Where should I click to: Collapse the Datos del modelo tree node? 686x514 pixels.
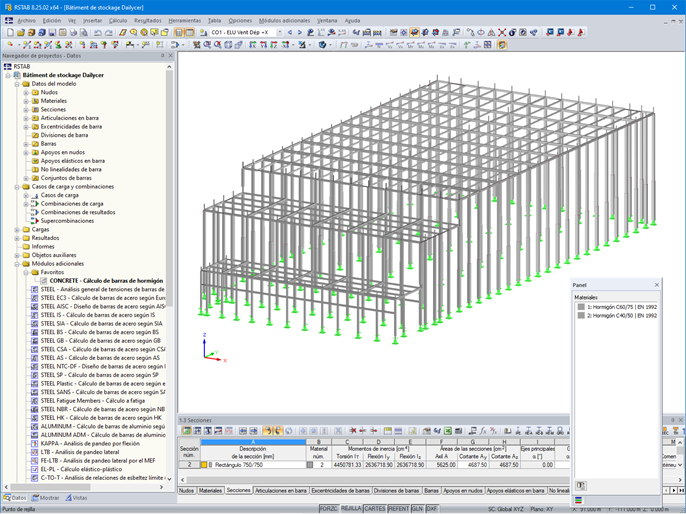click(x=17, y=84)
